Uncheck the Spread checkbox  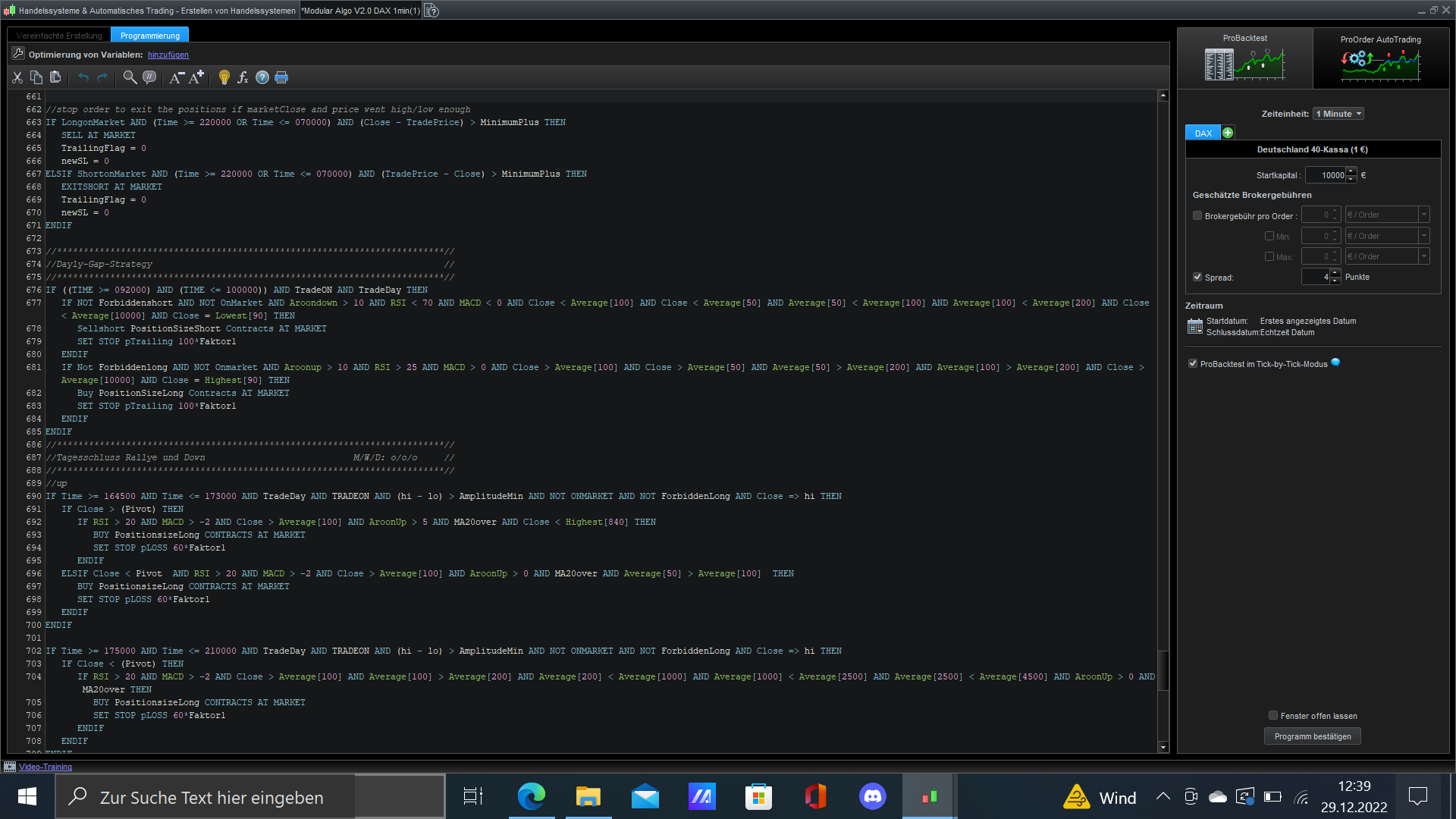pyautogui.click(x=1197, y=277)
